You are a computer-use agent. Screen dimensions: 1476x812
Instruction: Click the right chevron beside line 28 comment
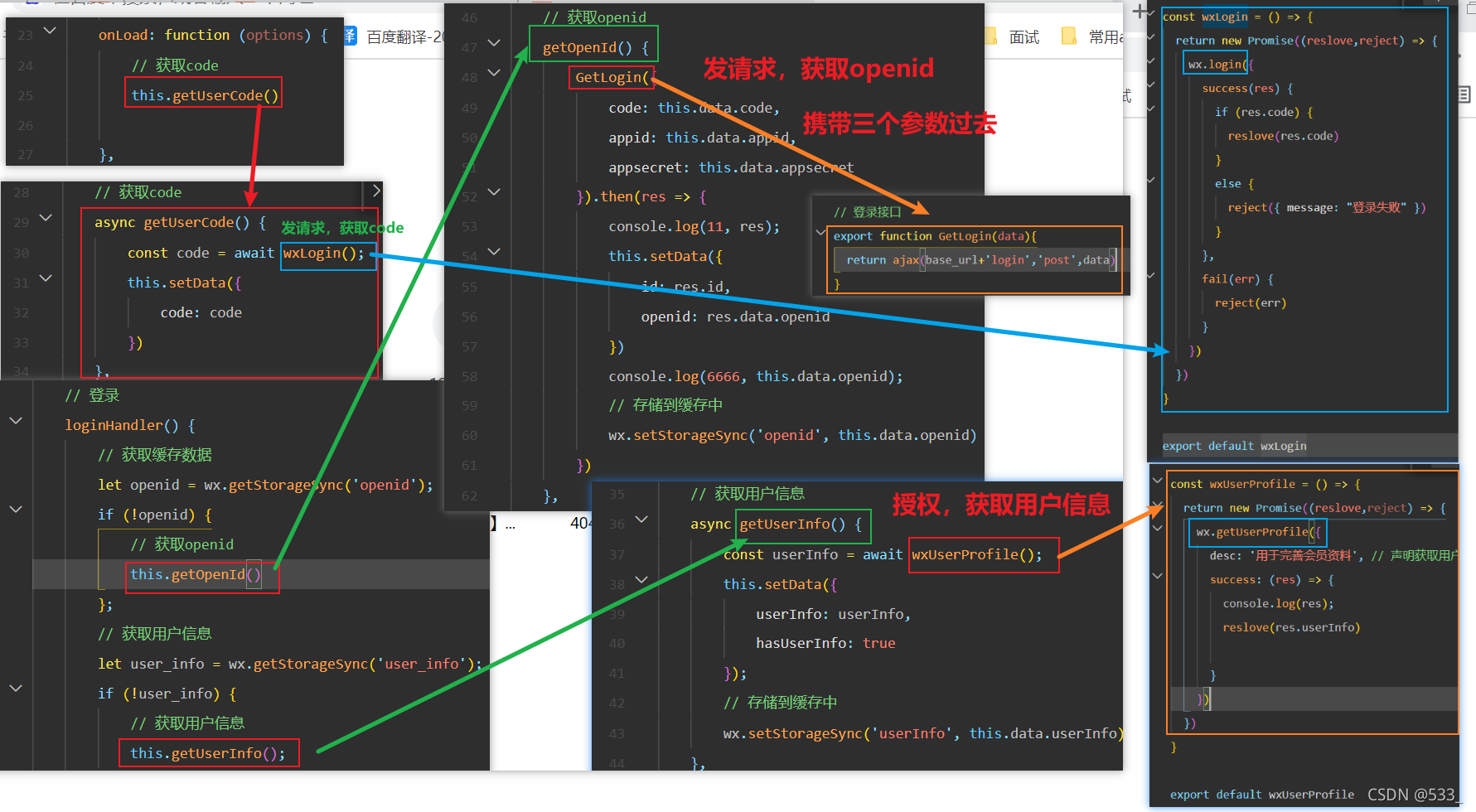[376, 191]
